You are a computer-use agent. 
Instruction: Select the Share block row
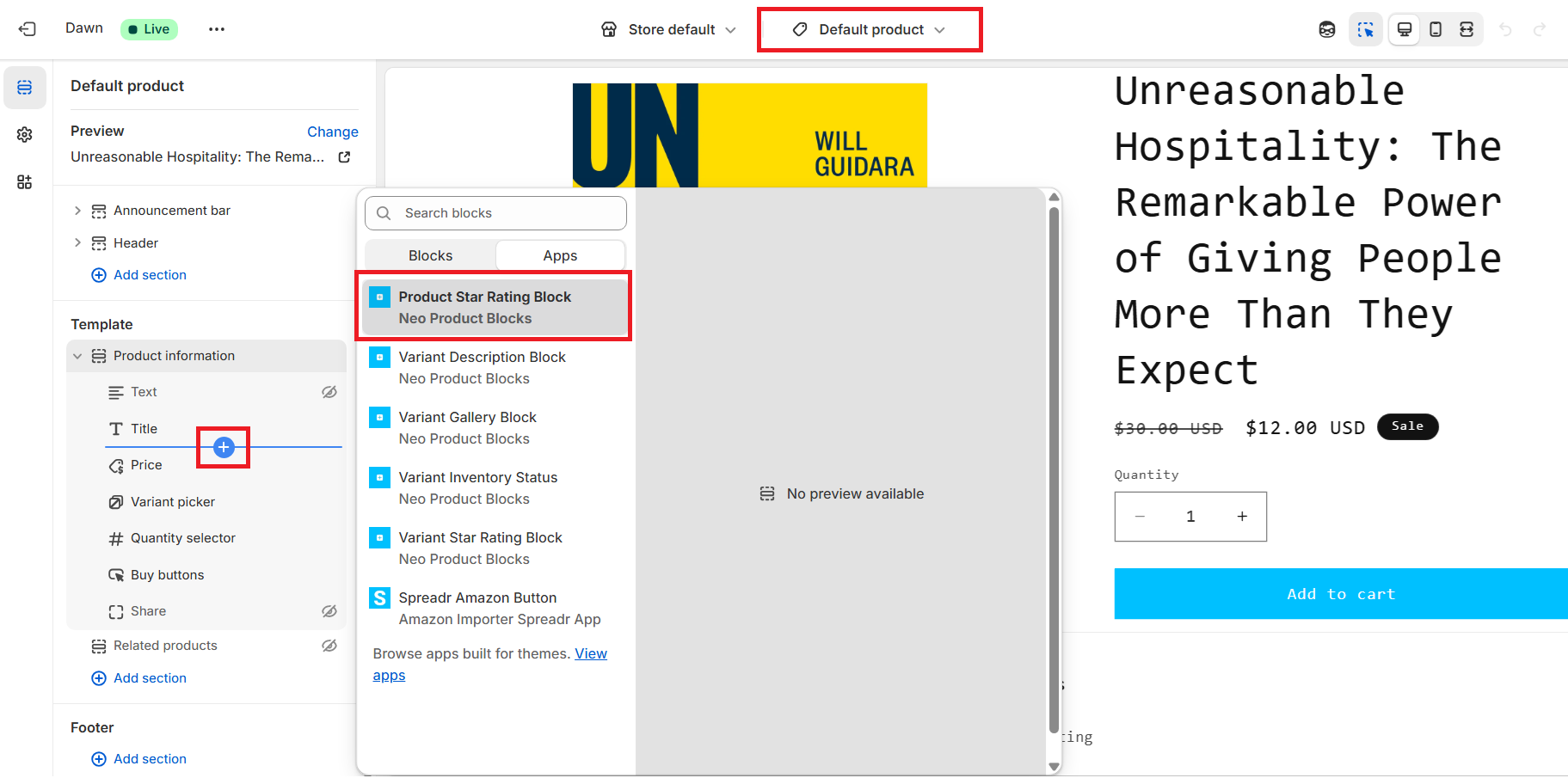(x=206, y=611)
